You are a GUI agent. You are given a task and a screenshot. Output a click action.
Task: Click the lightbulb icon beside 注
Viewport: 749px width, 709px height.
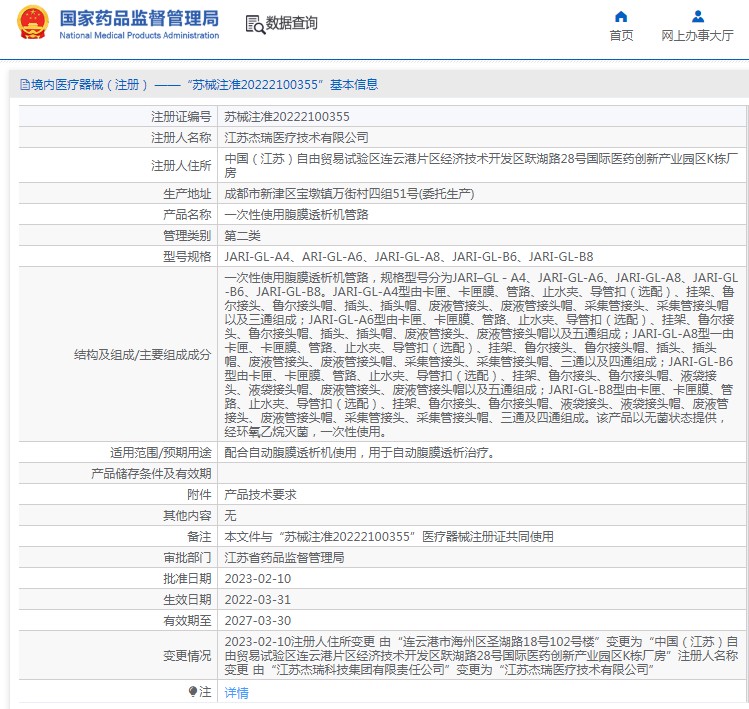point(193,691)
